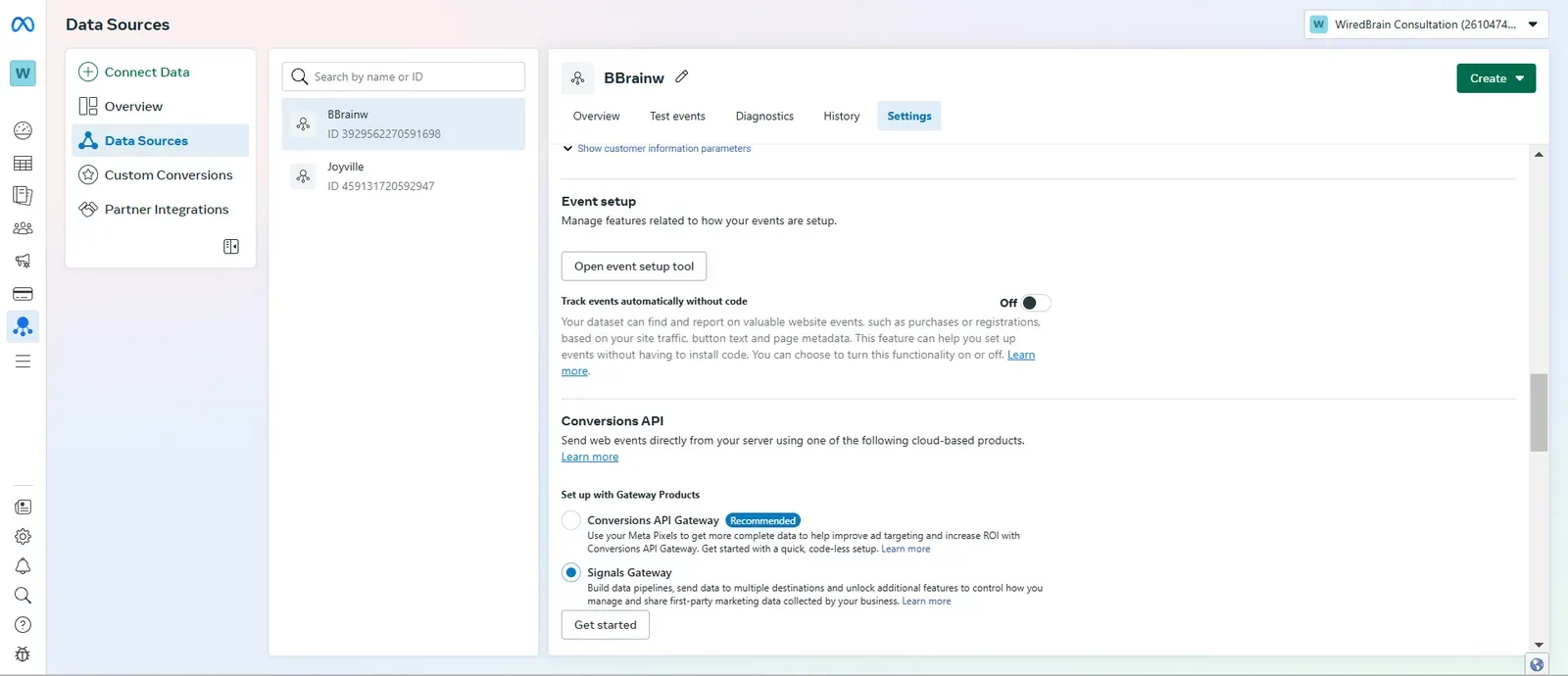1568x676 pixels.
Task: Open the help question mark icon
Action: click(x=23, y=625)
